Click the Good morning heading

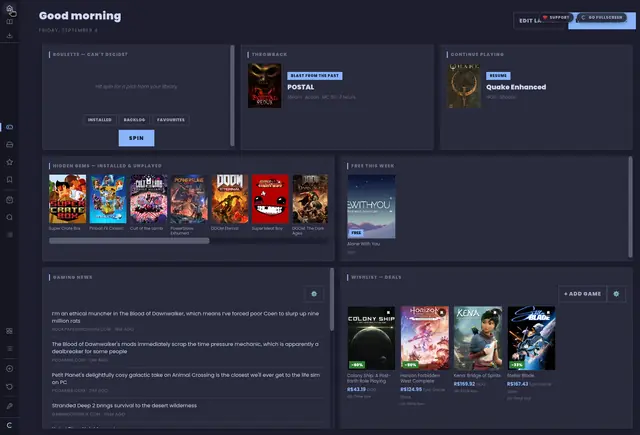tap(80, 16)
